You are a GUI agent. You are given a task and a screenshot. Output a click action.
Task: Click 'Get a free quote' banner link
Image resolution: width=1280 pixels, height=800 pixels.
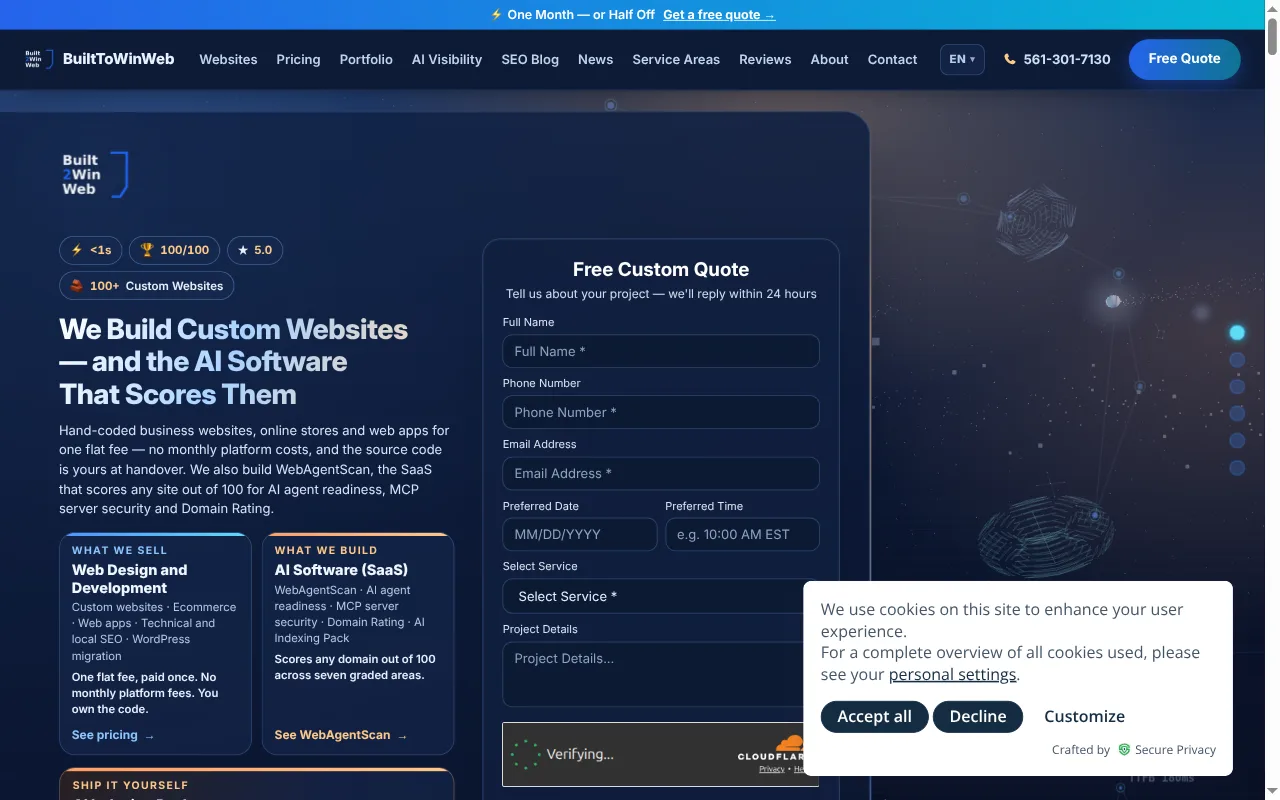pos(719,15)
